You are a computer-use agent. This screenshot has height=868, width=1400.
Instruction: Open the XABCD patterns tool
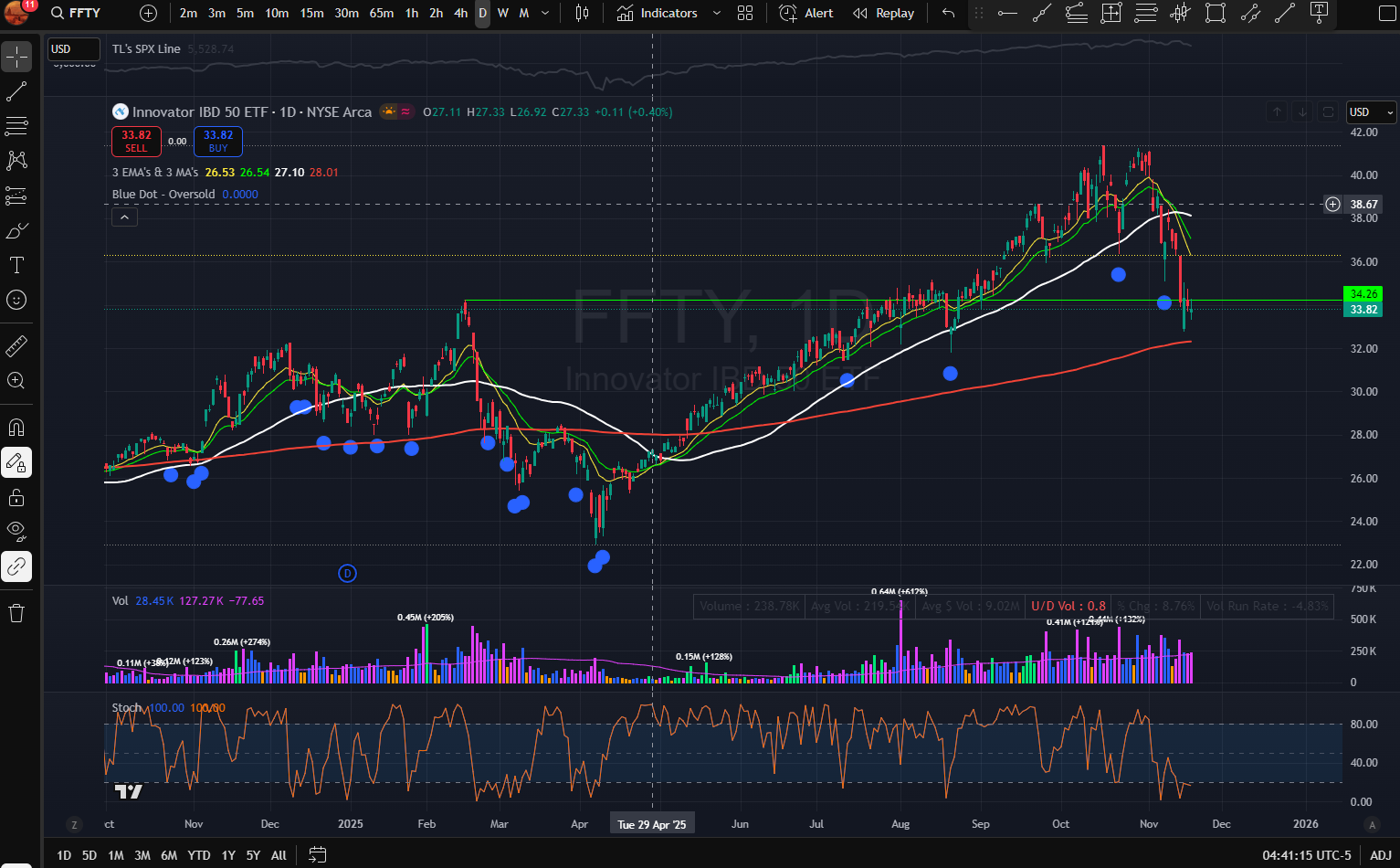[x=16, y=161]
